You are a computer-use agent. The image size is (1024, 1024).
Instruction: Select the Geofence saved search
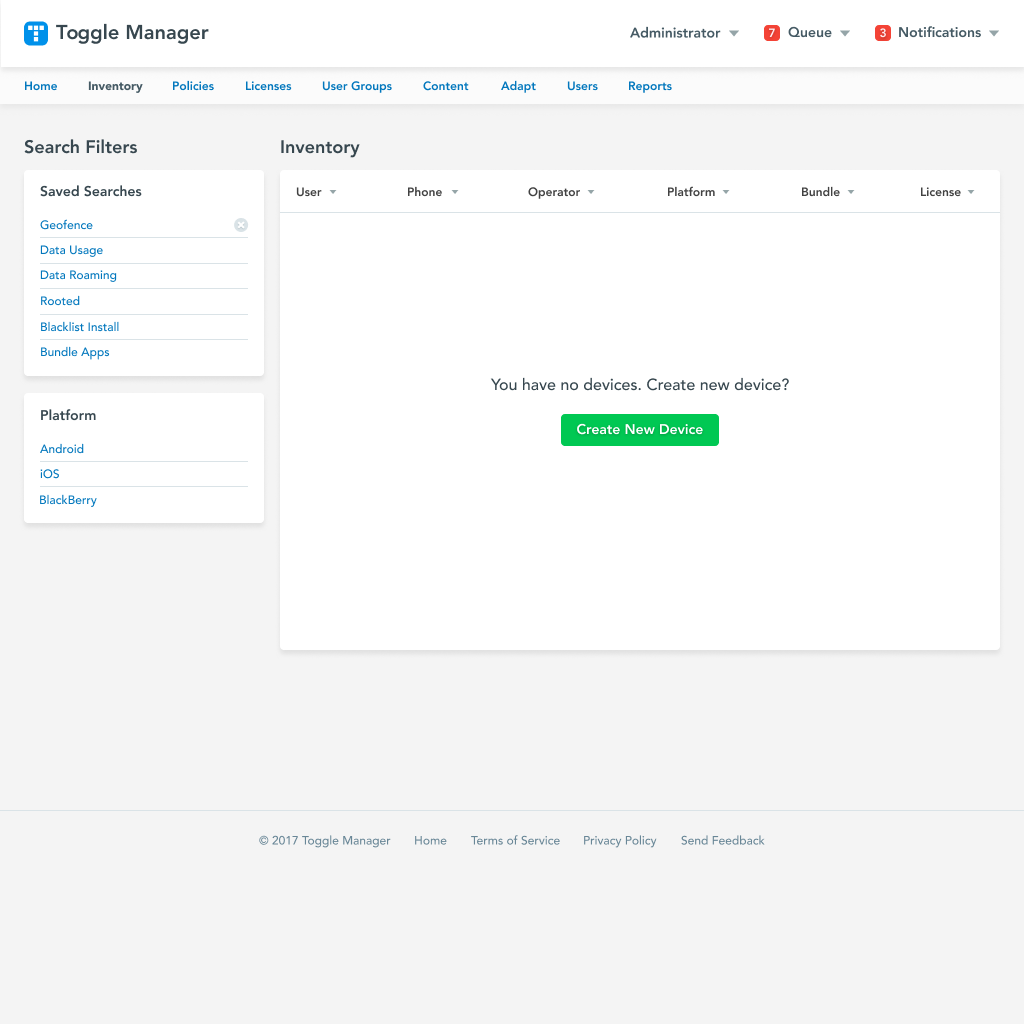tap(66, 225)
